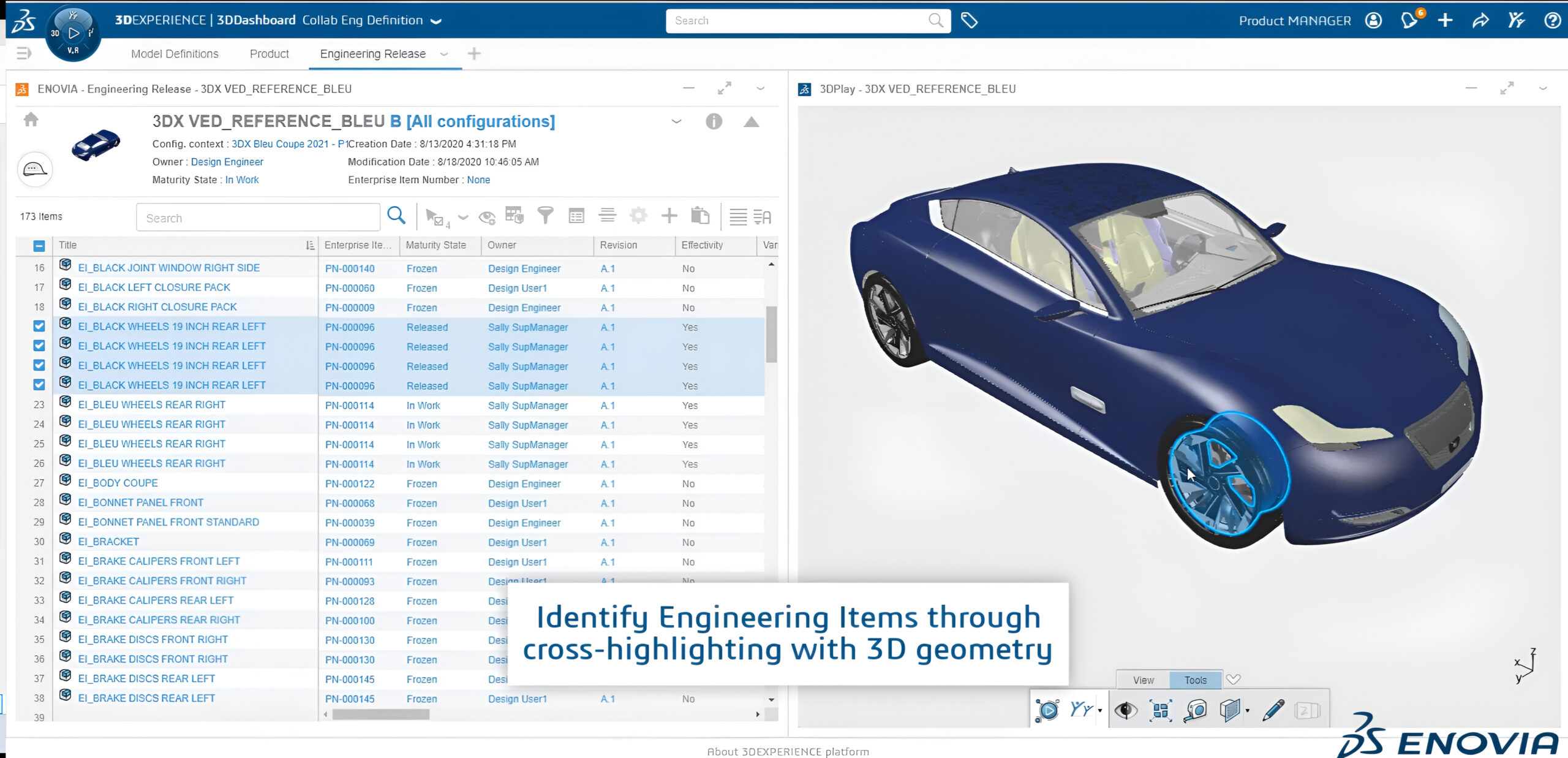
Task: Toggle select-all checkbox in table header
Action: click(x=39, y=246)
